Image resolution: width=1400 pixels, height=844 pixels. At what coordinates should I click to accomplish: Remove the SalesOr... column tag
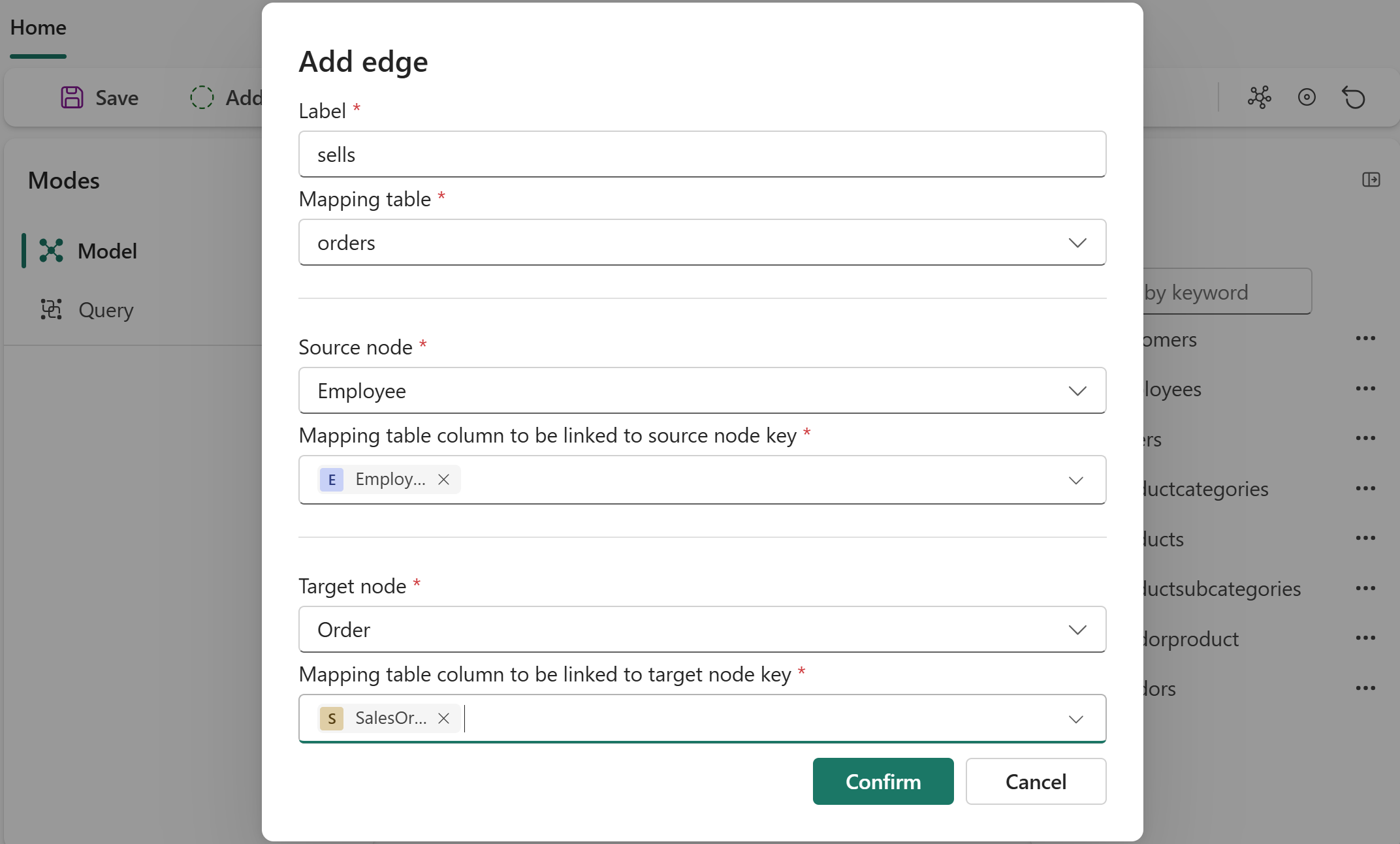pyautogui.click(x=443, y=719)
